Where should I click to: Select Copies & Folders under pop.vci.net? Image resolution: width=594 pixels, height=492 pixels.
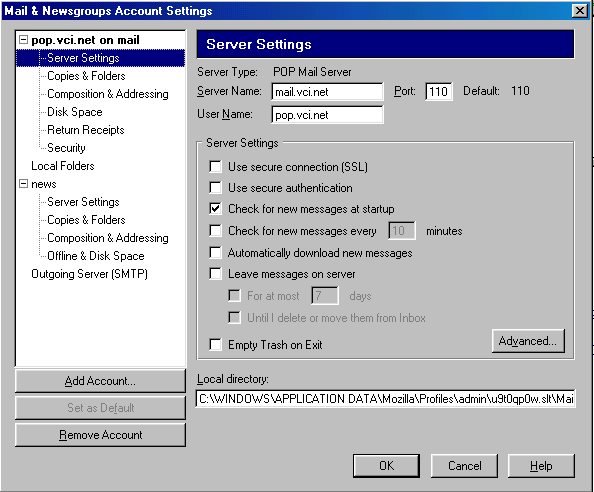coord(86,76)
